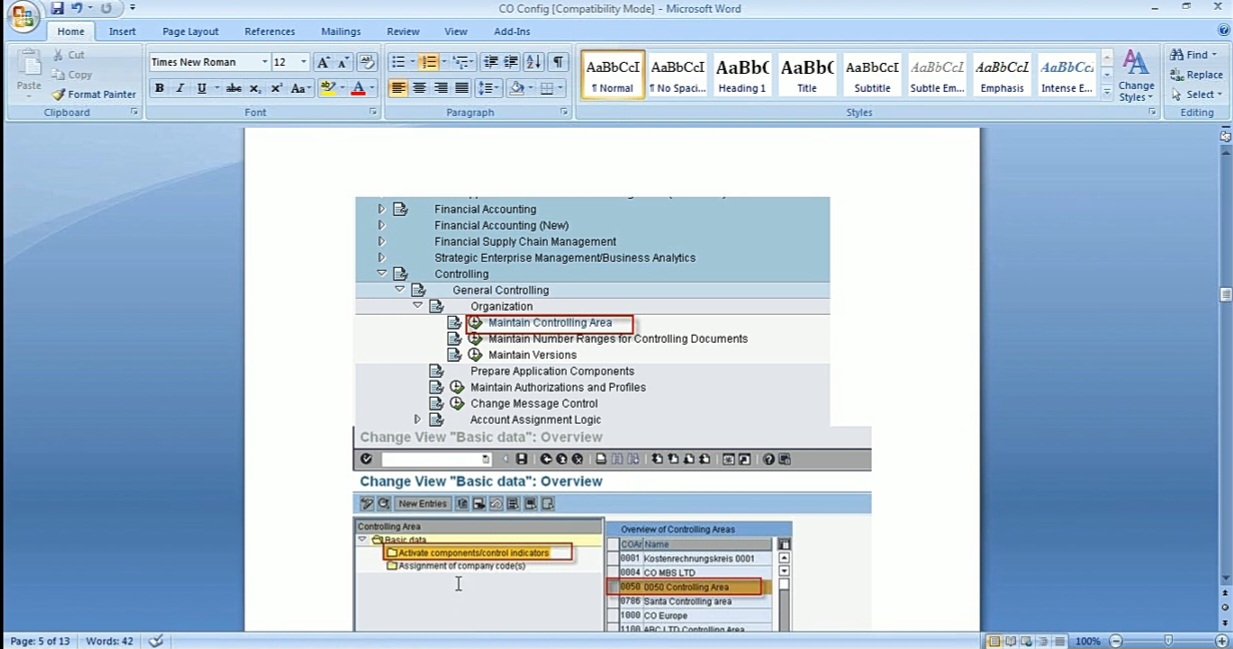This screenshot has height=649, width=1233.
Task: Switch to Print Layout view
Action: point(994,641)
